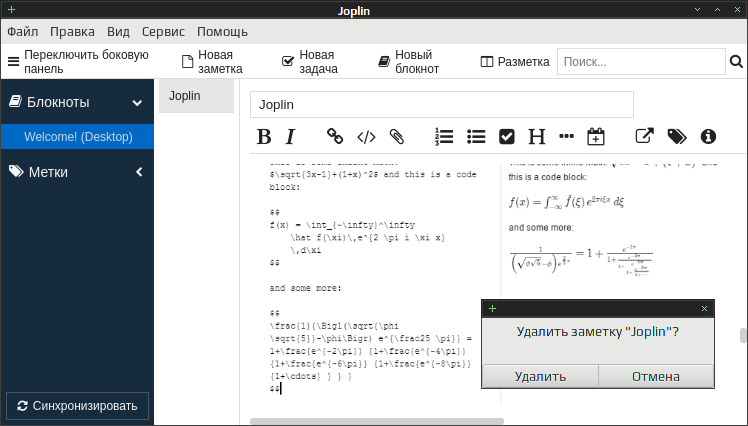Apply bold formatting with the B icon
Image resolution: width=748 pixels, height=426 pixels.
(264, 137)
